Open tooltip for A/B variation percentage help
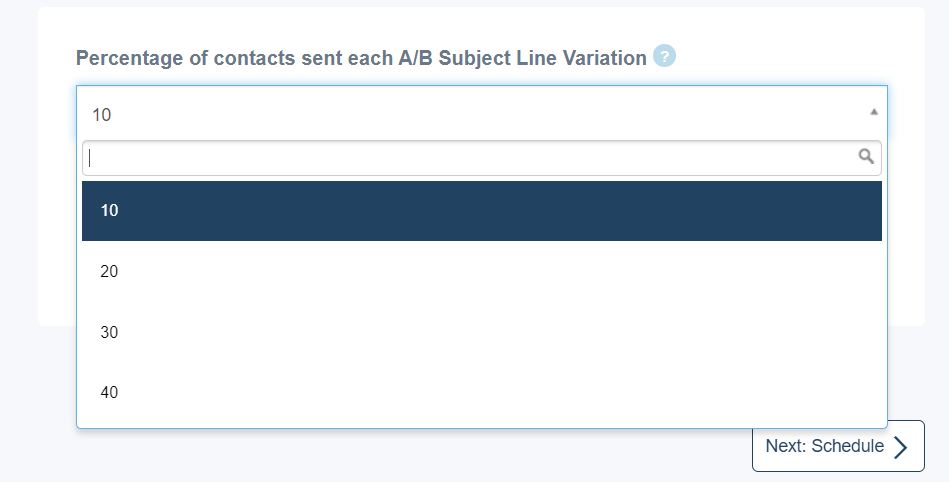Viewport: 949px width, 482px height. pos(664,56)
